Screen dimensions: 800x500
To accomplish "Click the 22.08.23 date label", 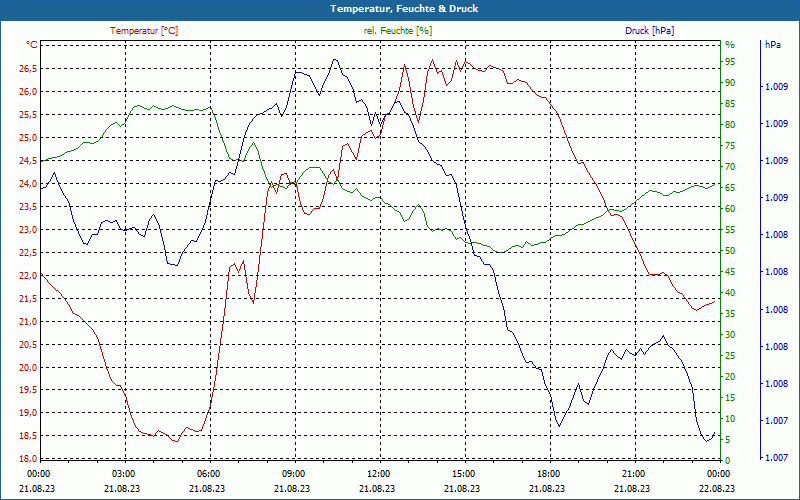I will 717,488.
